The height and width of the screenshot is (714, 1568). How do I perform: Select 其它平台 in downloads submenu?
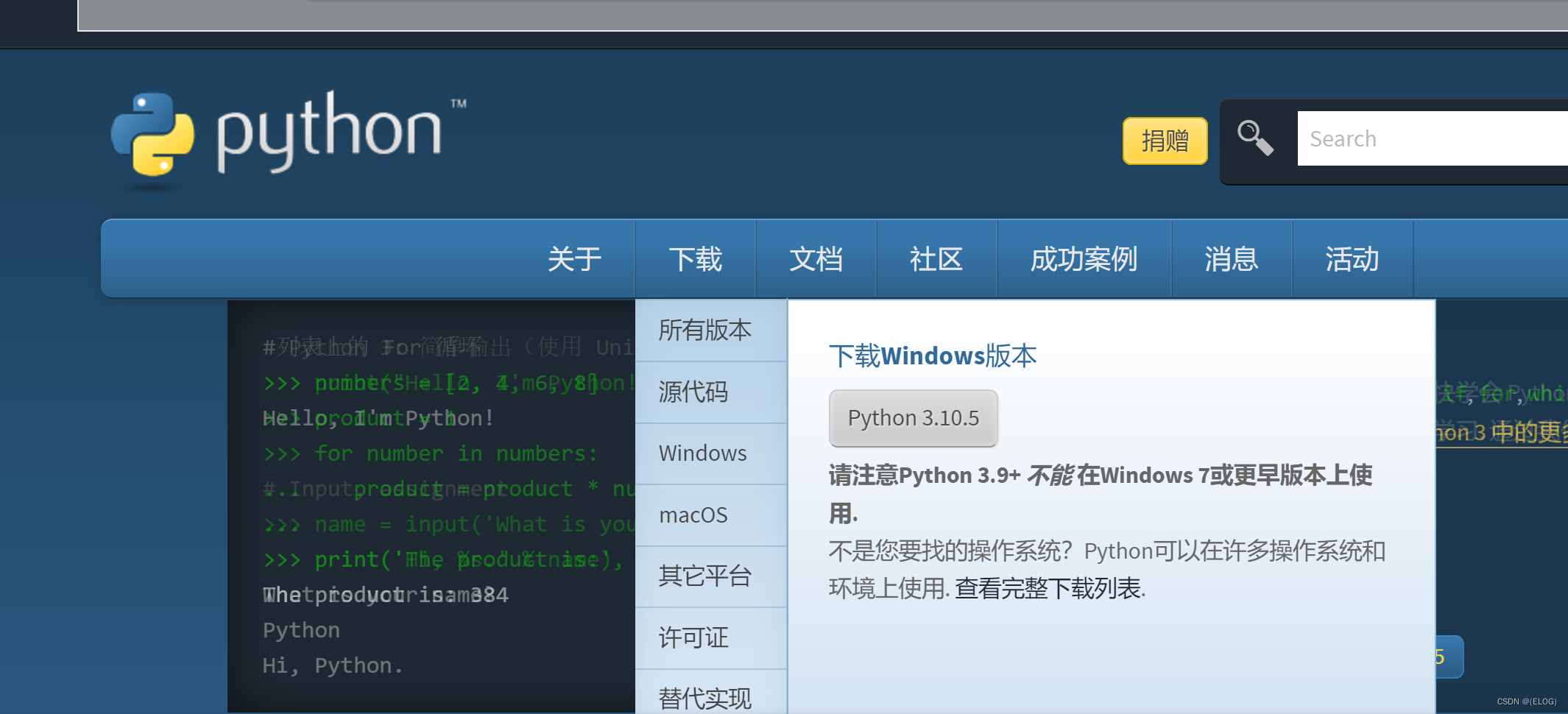click(711, 576)
